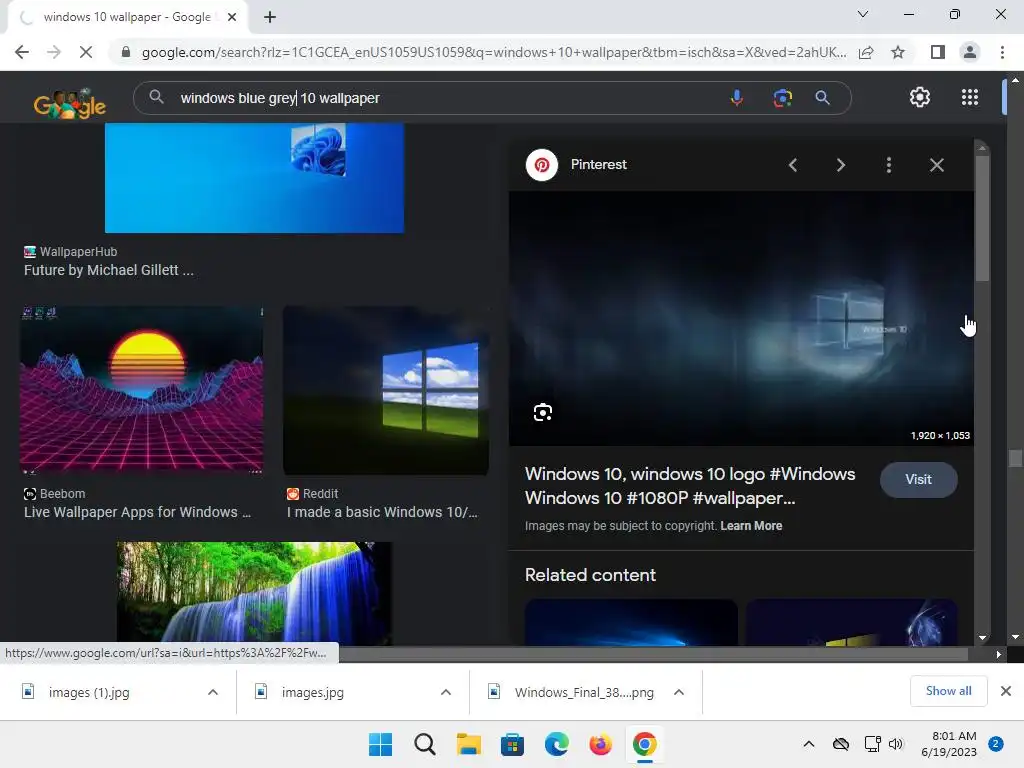Open Live Wallpaper Apps for Windows link
Image resolution: width=1024 pixels, height=768 pixels.
point(137,512)
